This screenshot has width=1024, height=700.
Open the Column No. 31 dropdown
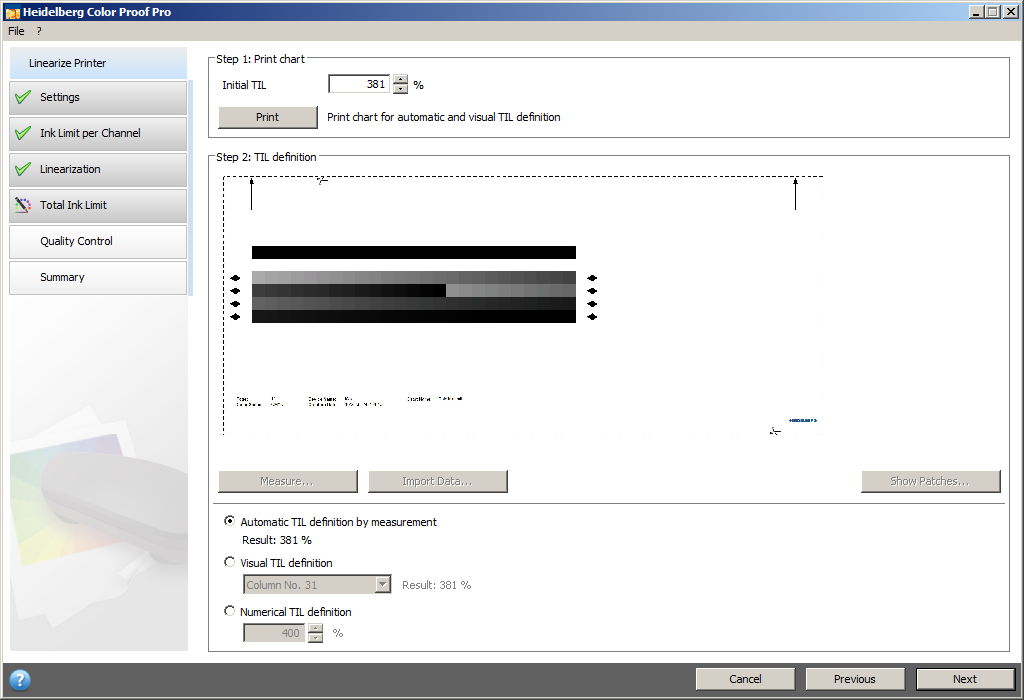coord(317,584)
